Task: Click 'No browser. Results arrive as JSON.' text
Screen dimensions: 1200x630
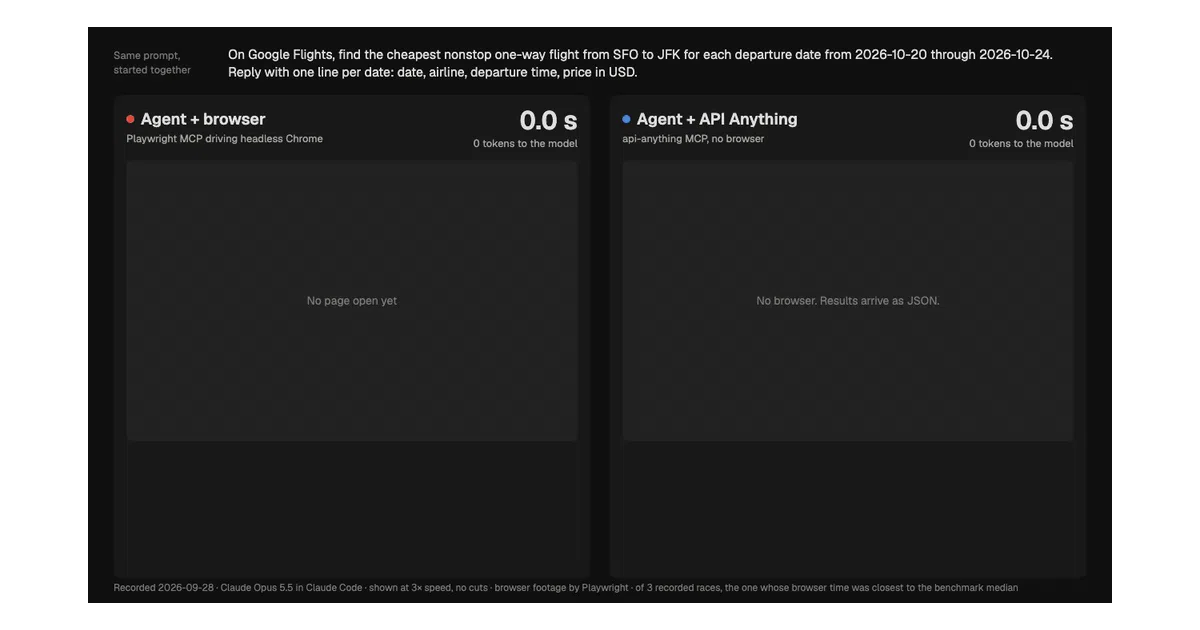Action: 848,301
